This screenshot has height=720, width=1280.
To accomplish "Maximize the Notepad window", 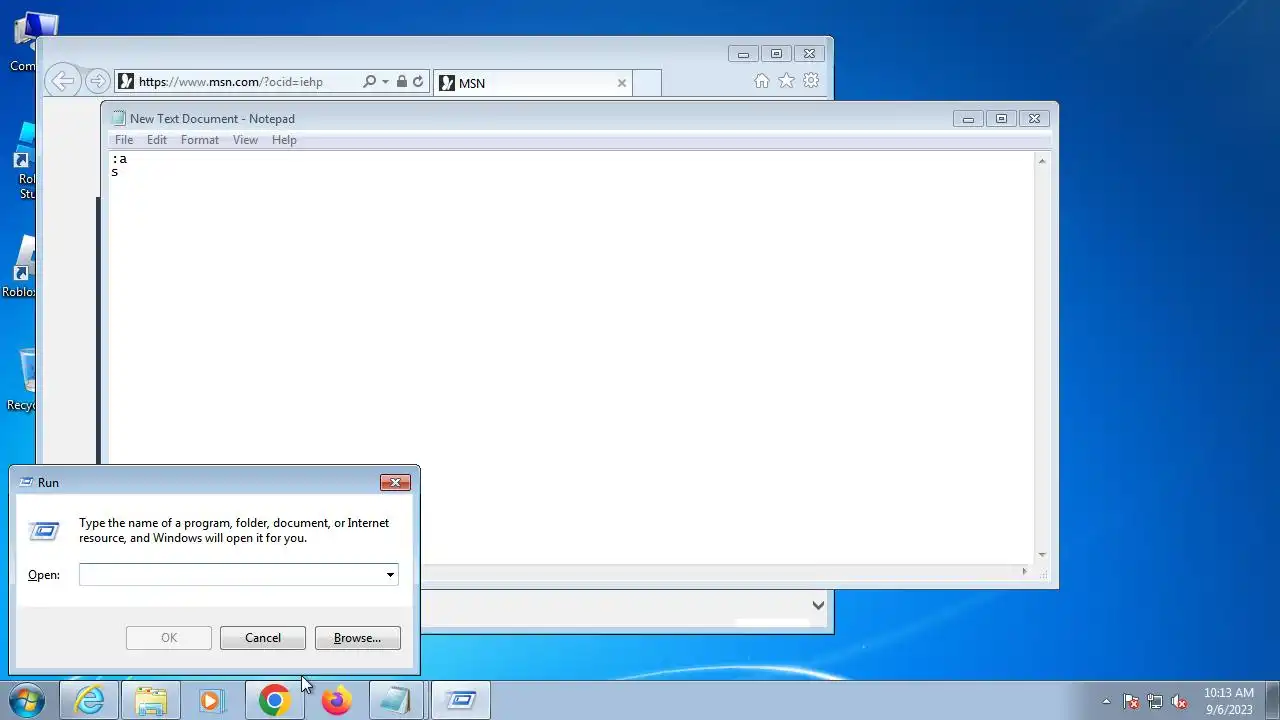I will tap(1001, 118).
